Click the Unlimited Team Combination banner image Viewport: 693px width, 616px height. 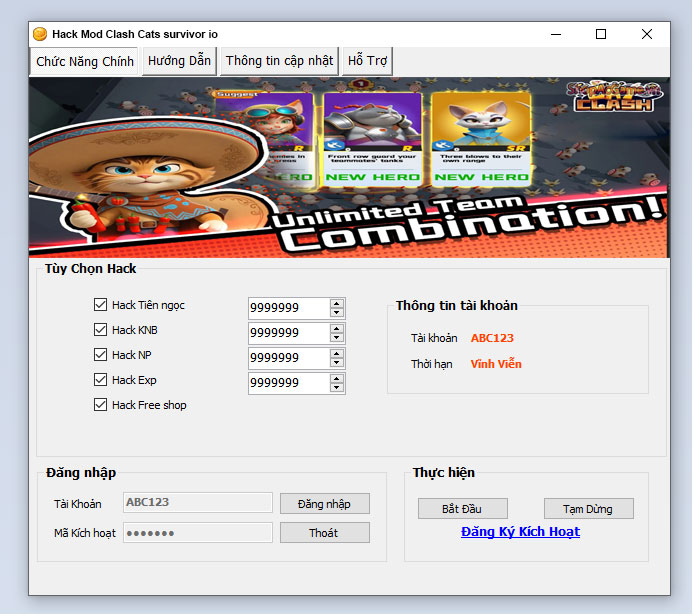[x=349, y=168]
